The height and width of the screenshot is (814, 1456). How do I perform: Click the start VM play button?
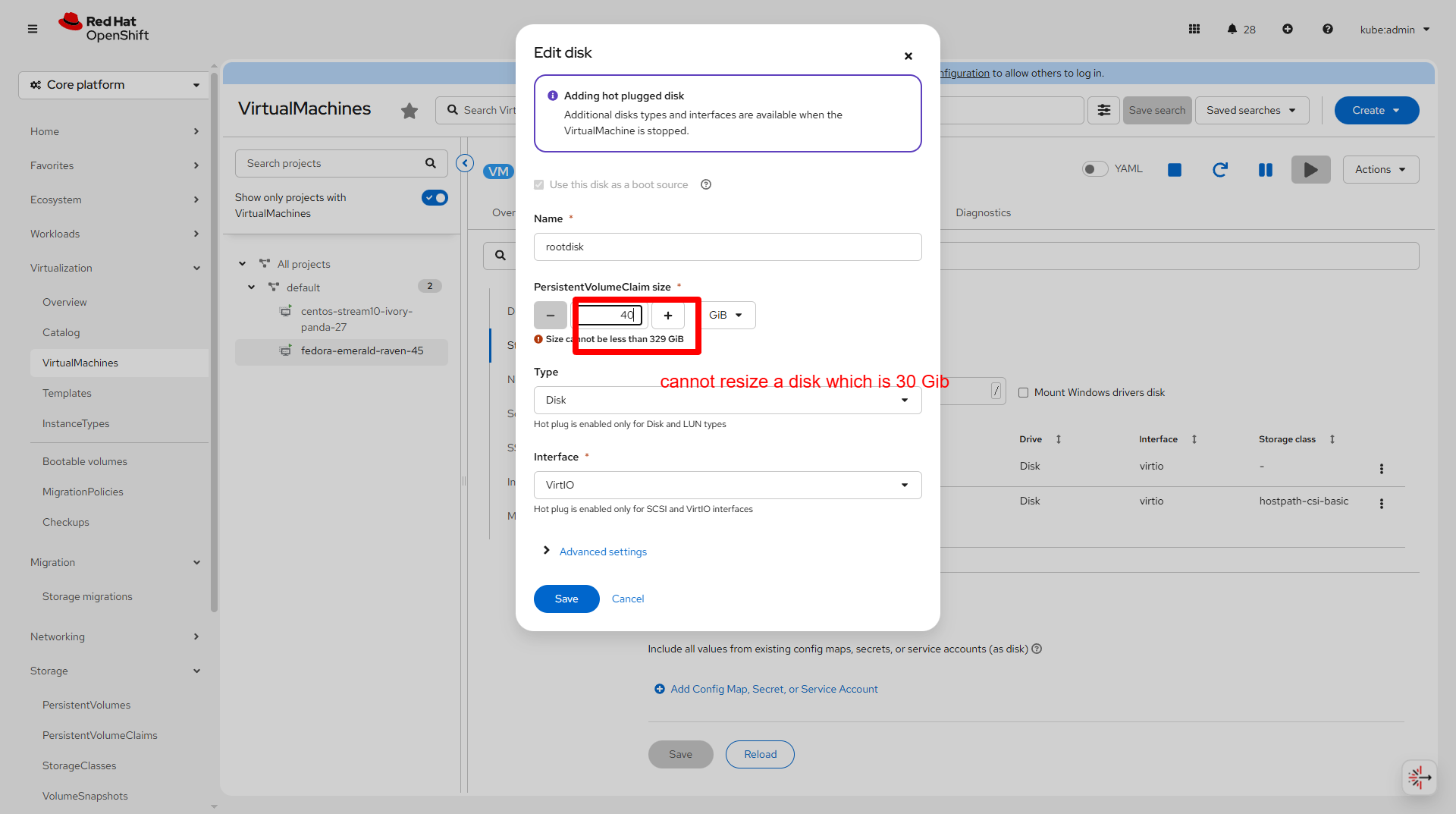[1311, 170]
